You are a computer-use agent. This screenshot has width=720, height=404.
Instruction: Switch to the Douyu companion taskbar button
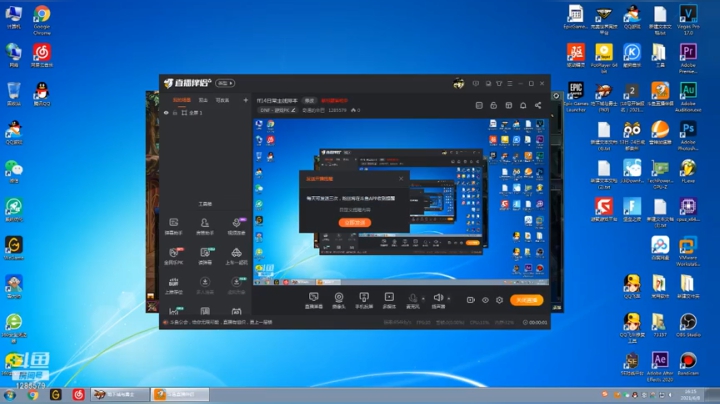tap(180, 394)
